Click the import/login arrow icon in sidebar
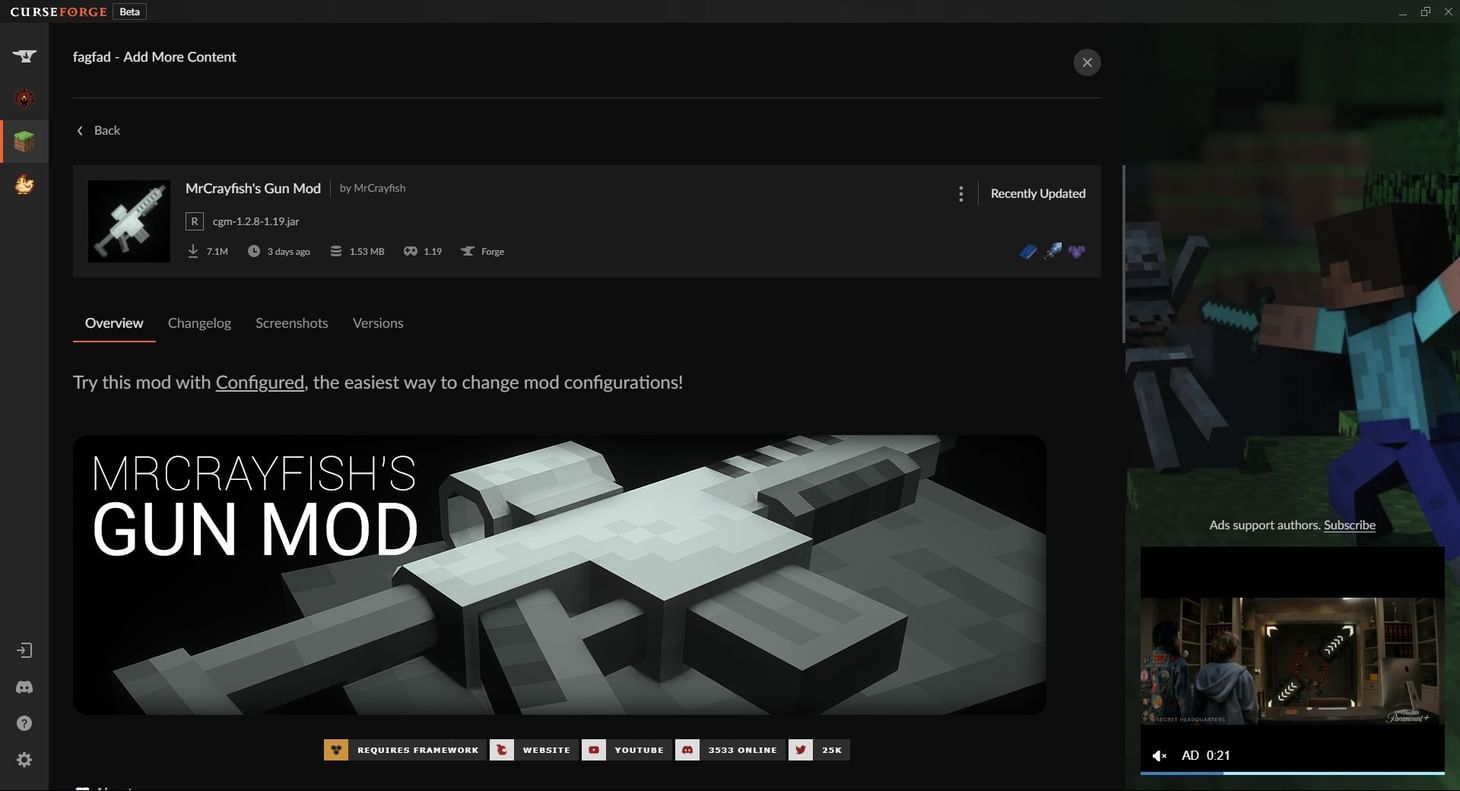The width and height of the screenshot is (1460, 791). pyautogui.click(x=24, y=649)
